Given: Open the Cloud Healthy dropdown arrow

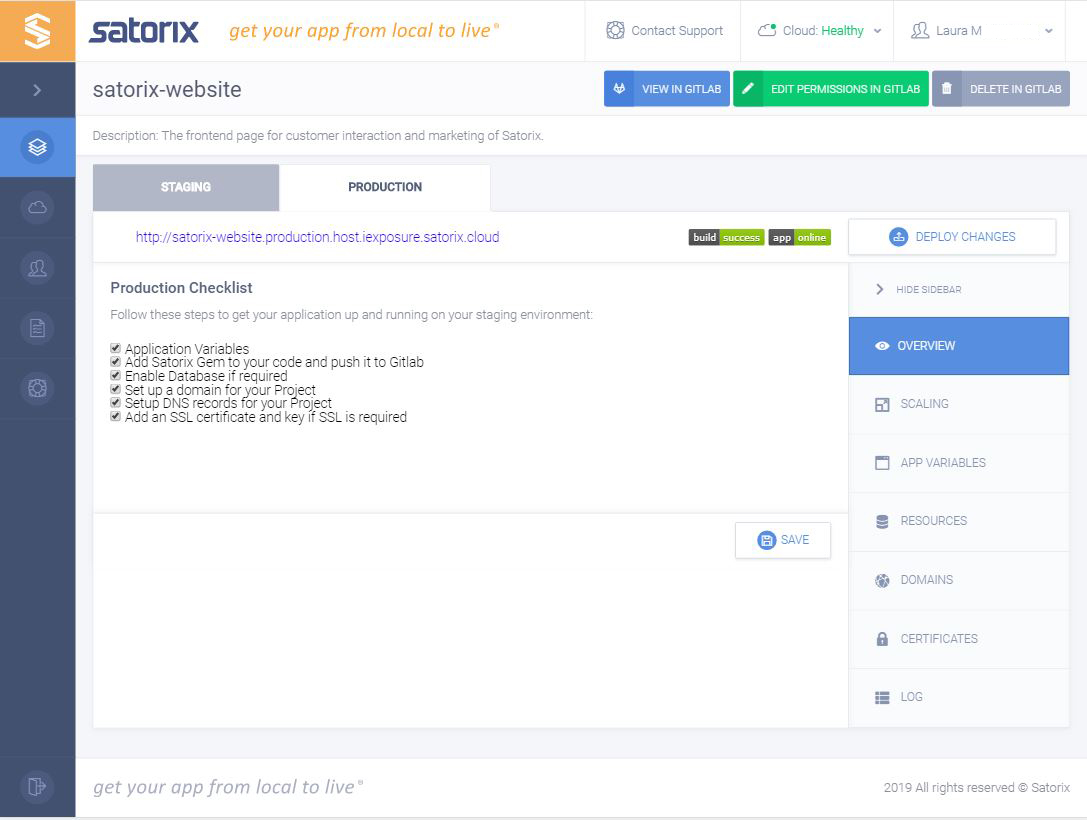Looking at the screenshot, I should tap(878, 30).
